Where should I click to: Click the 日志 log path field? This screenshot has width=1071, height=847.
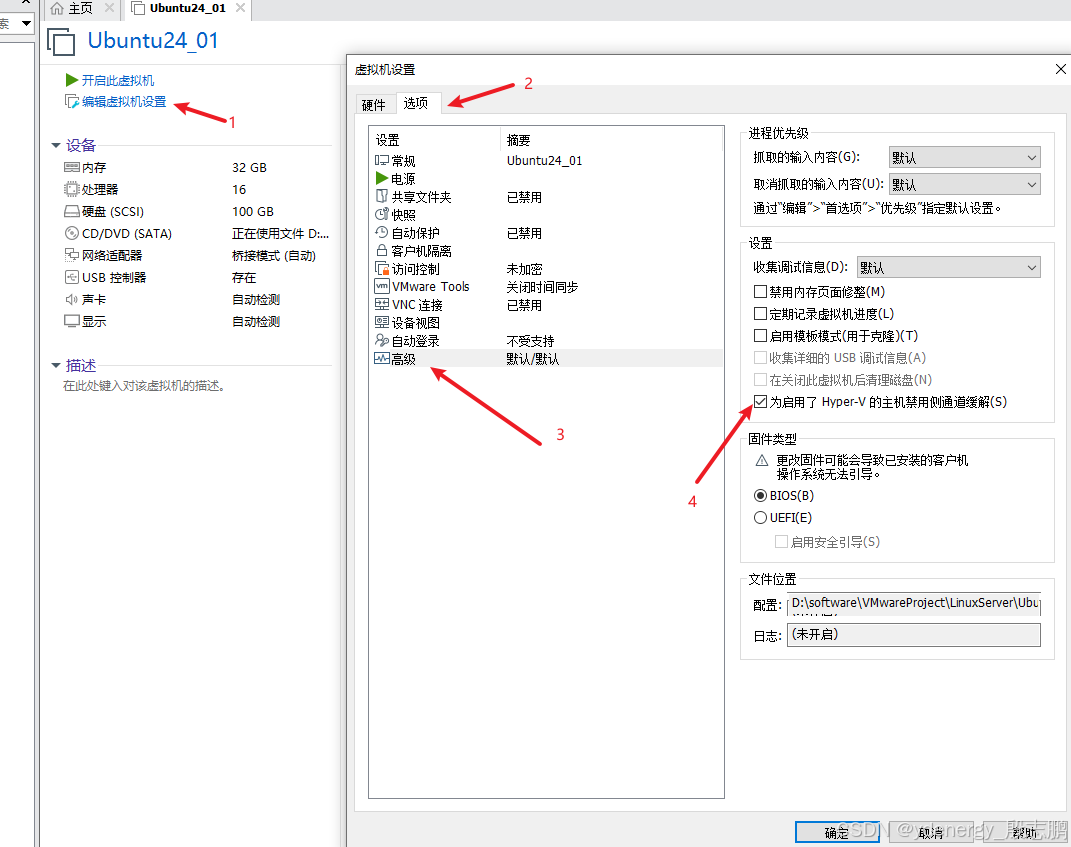coord(914,635)
